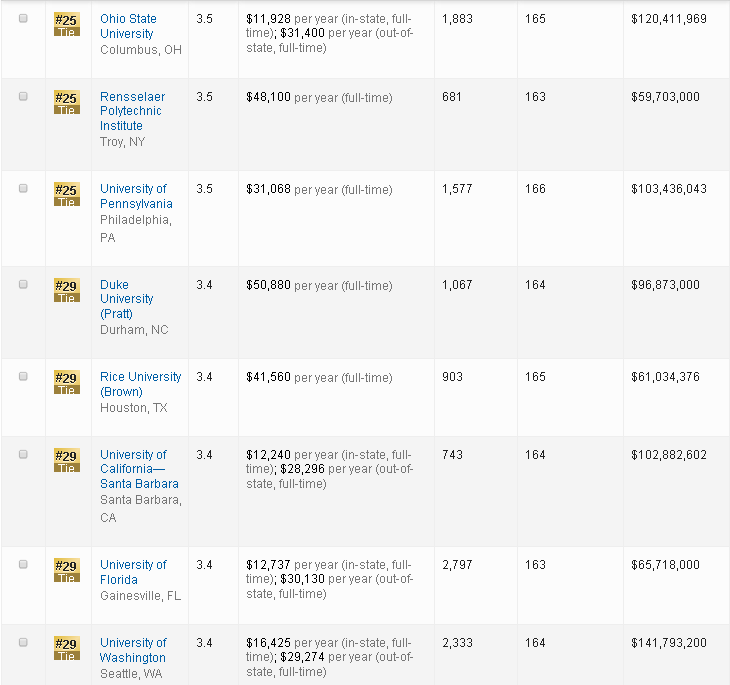
Task: Click Rice University's #29 Tie rank badge
Action: point(66,383)
